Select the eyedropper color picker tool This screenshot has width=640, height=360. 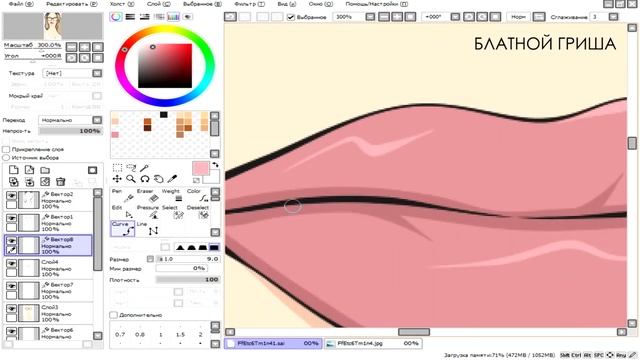point(172,179)
